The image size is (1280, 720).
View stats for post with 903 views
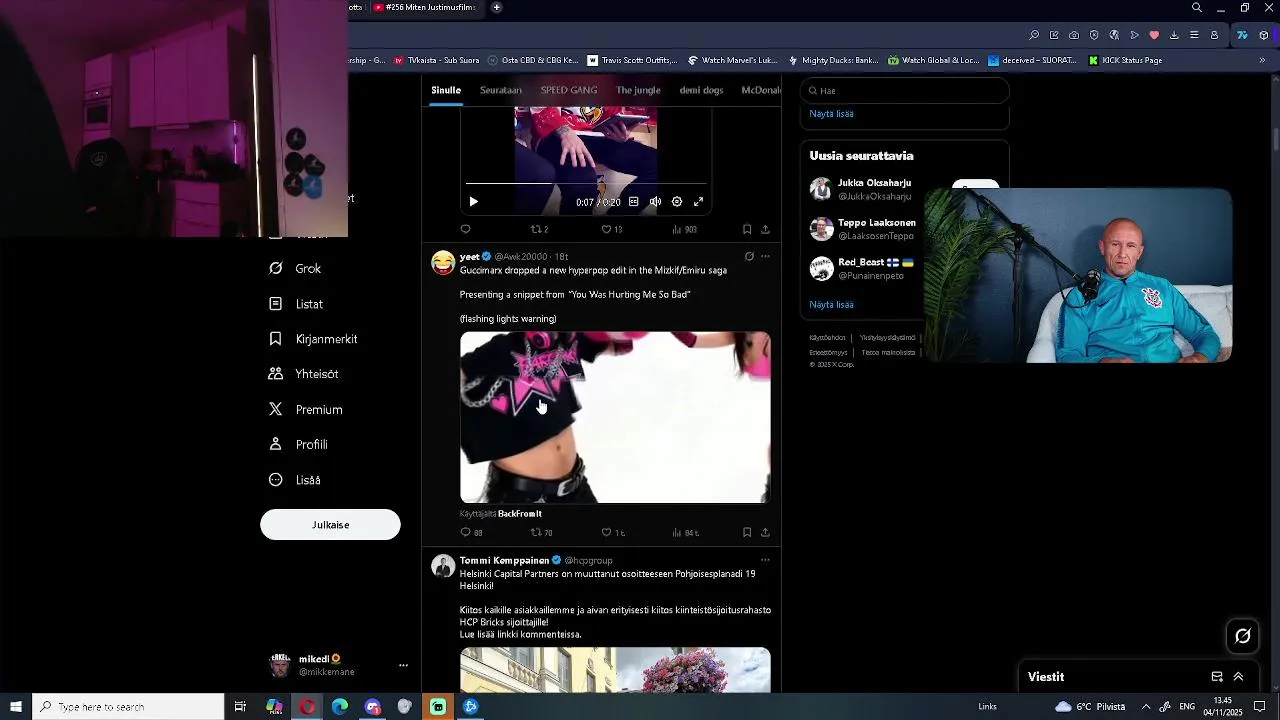click(684, 229)
